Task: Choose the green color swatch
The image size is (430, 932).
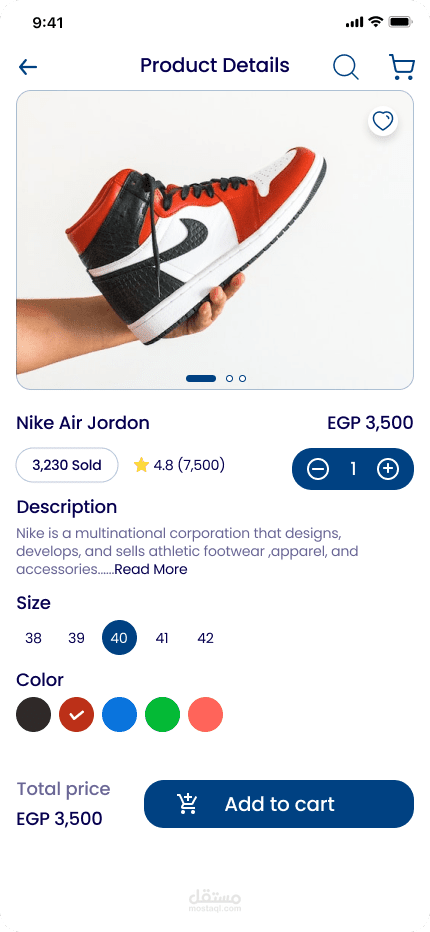Action: [162, 714]
